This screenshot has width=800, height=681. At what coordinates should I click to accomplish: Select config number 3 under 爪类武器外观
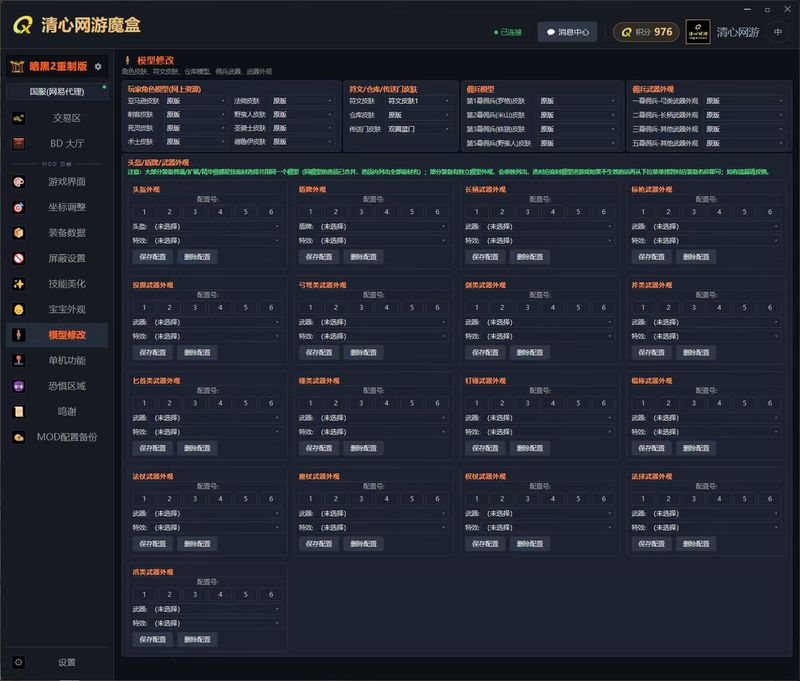pyautogui.click(x=195, y=594)
